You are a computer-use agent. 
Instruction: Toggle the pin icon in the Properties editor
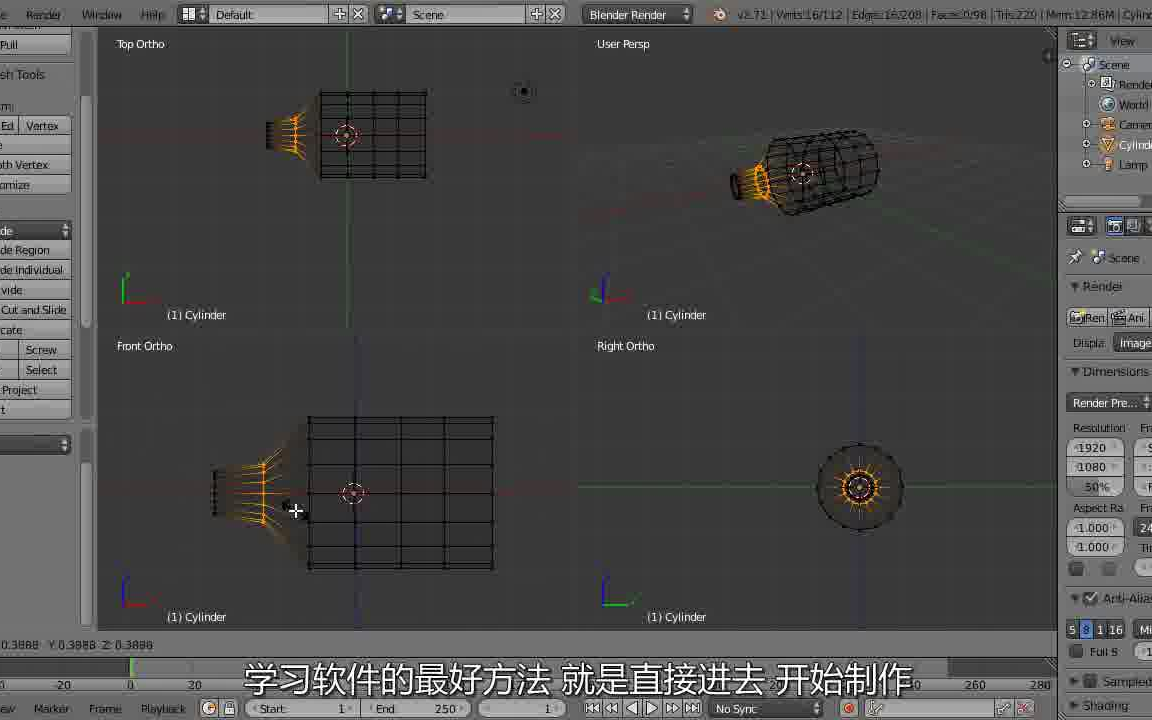1075,257
